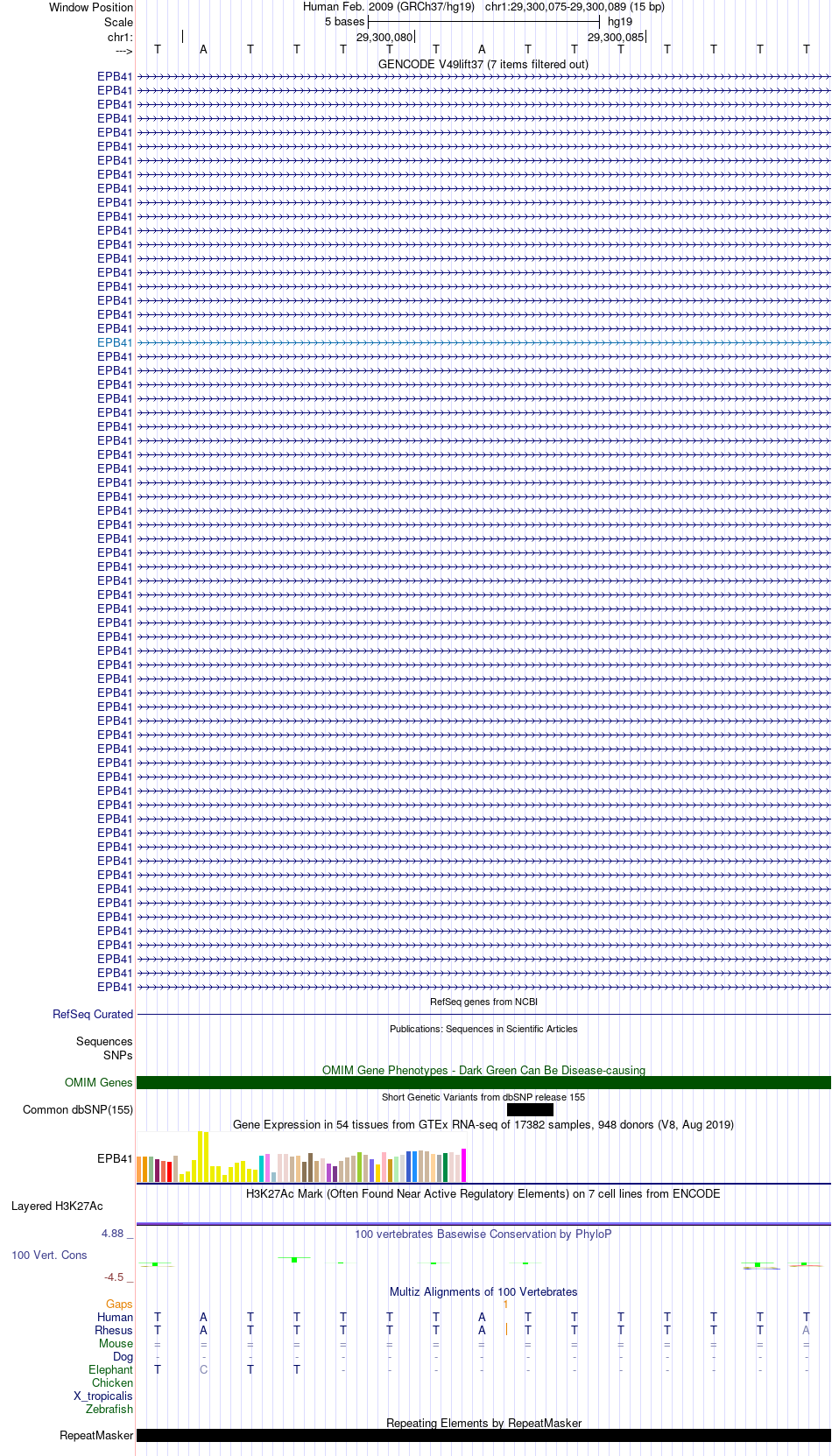This screenshot has height=1456, width=832.
Task: Click the PhyloP conservation track title
Action: pos(483,1234)
